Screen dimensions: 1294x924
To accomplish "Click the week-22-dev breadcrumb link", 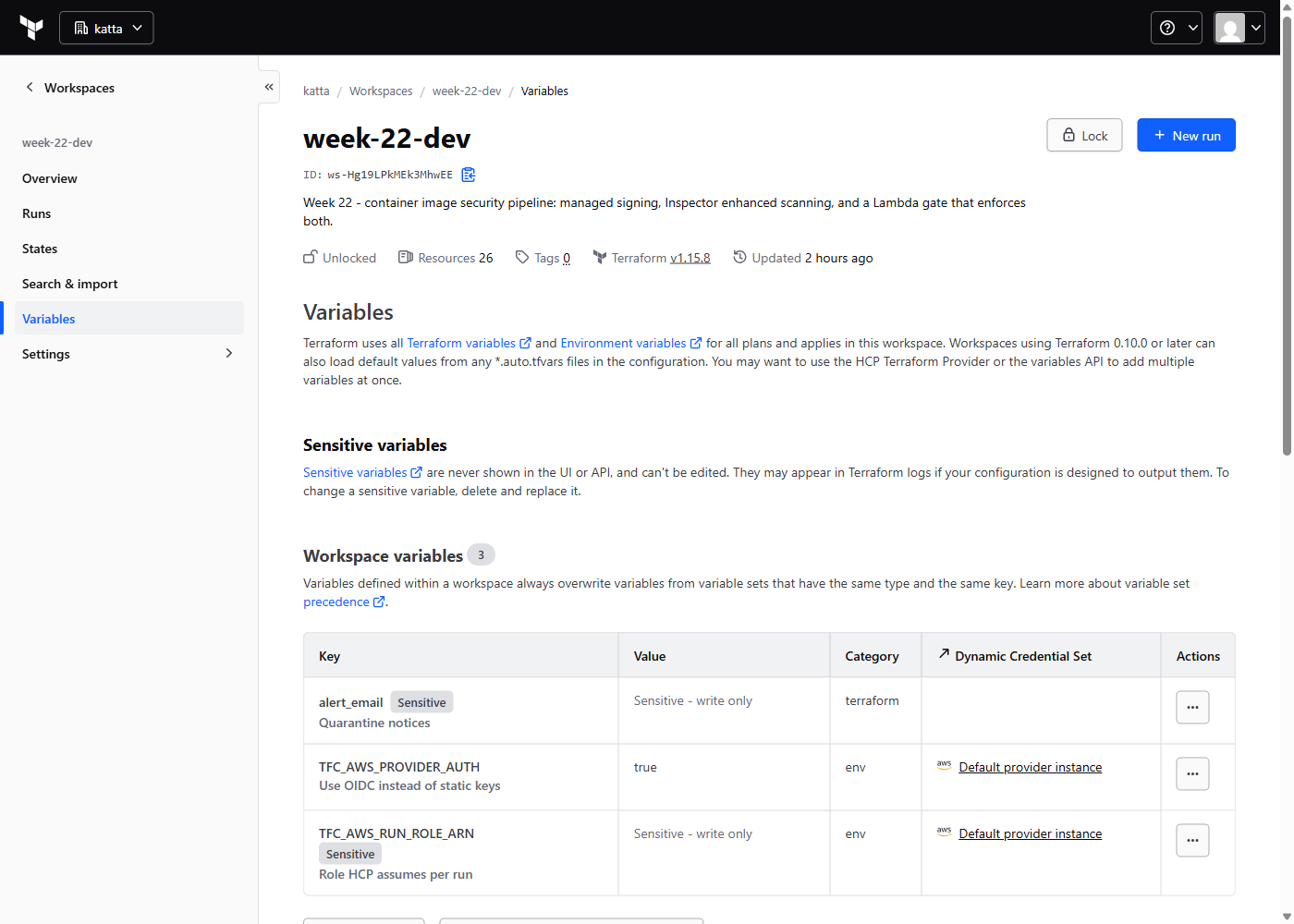I will (x=467, y=91).
